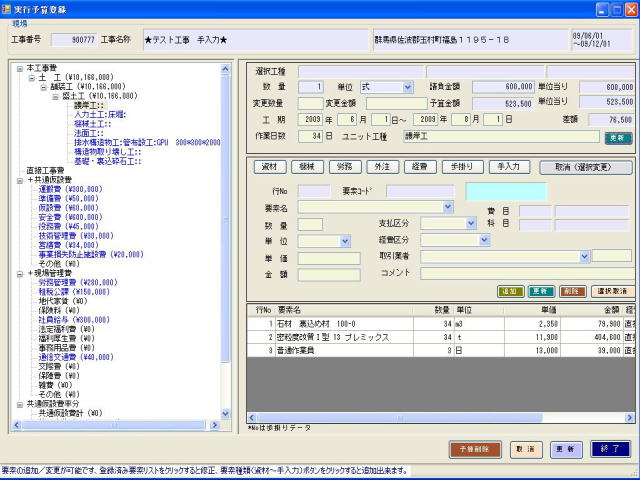Open the 経費区分 dropdown
This screenshot has height=480, width=640.
pyautogui.click(x=484, y=240)
